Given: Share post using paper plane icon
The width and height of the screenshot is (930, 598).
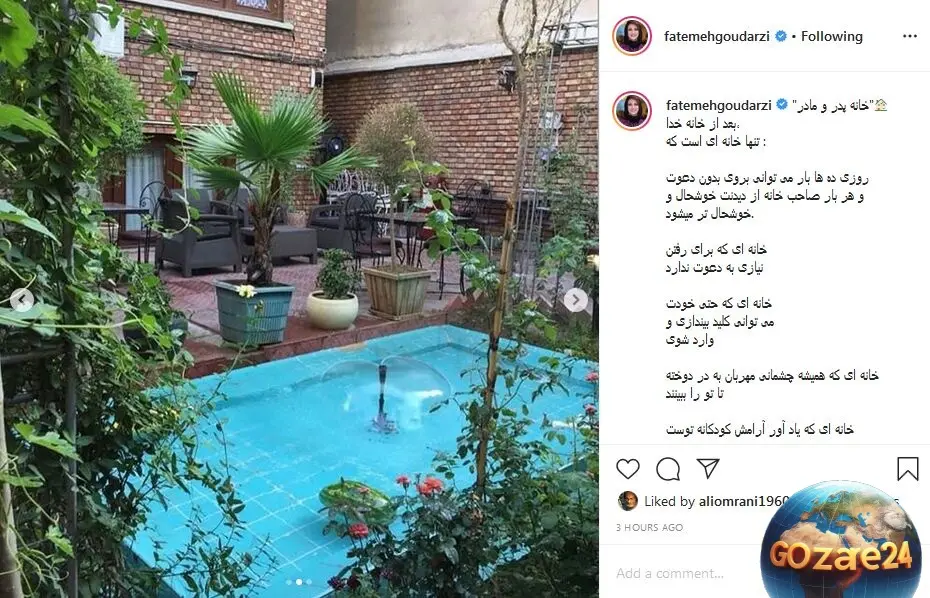Looking at the screenshot, I should (708, 468).
